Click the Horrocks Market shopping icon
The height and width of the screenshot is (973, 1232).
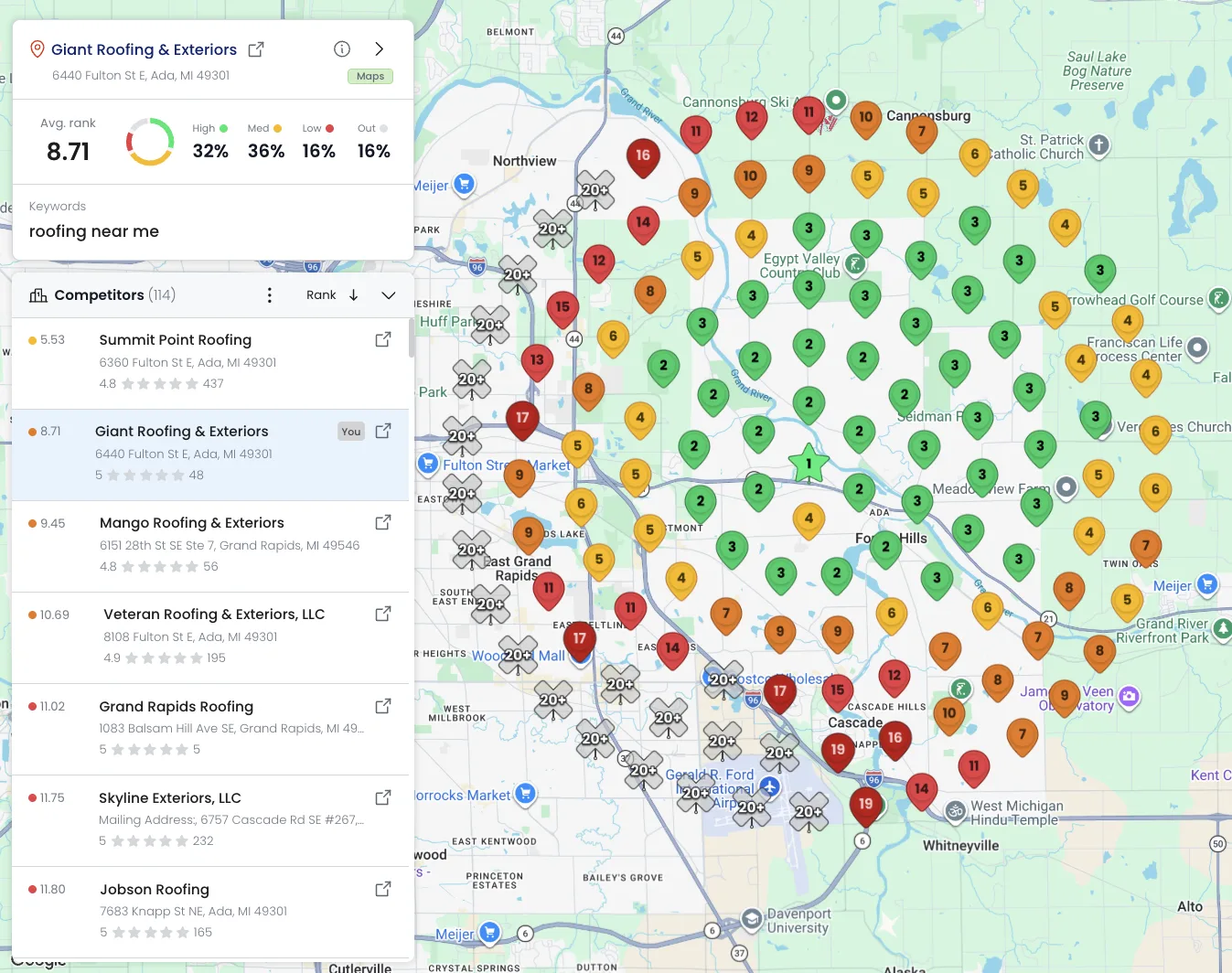[x=525, y=794]
